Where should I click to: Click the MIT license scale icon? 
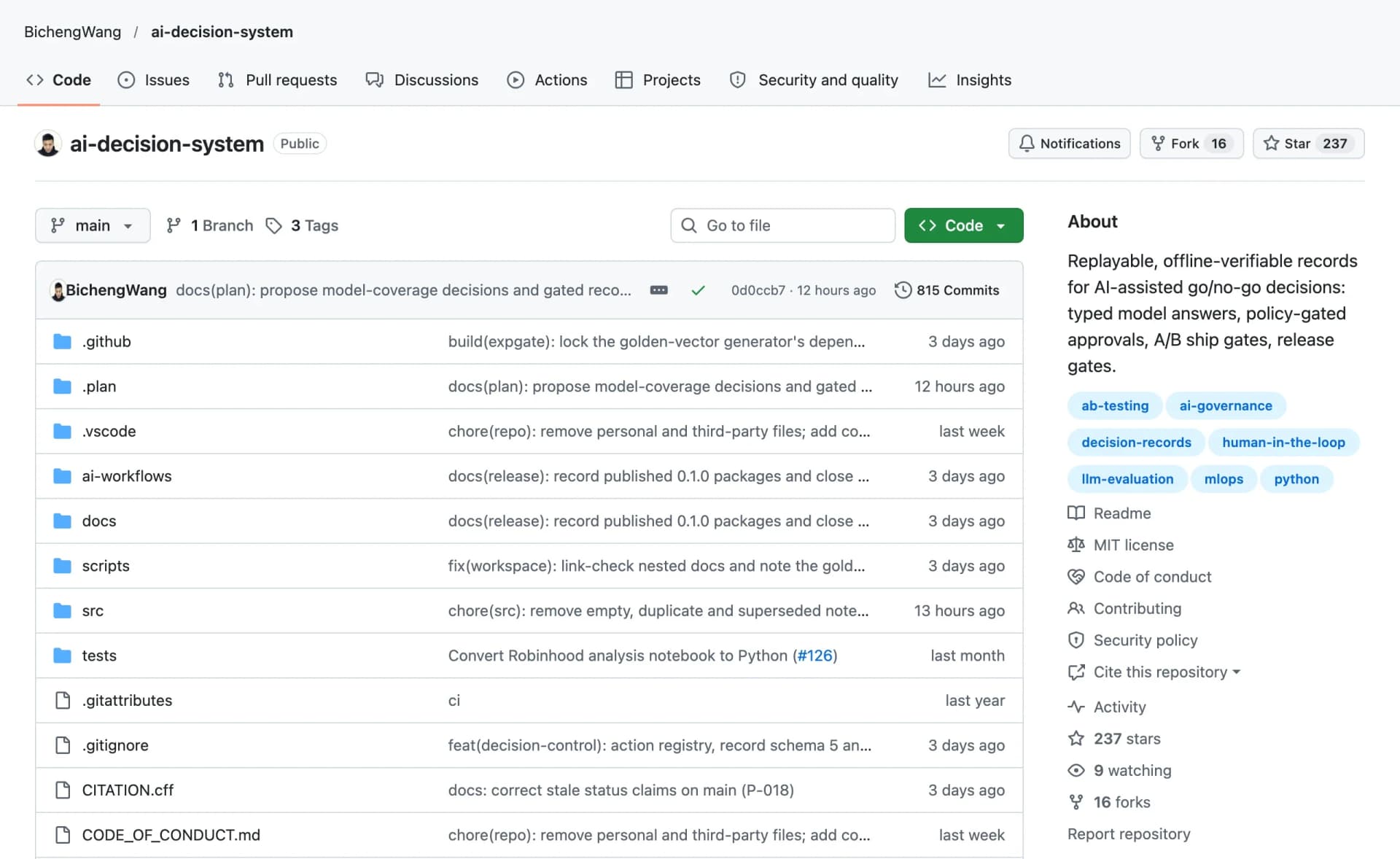click(x=1076, y=545)
